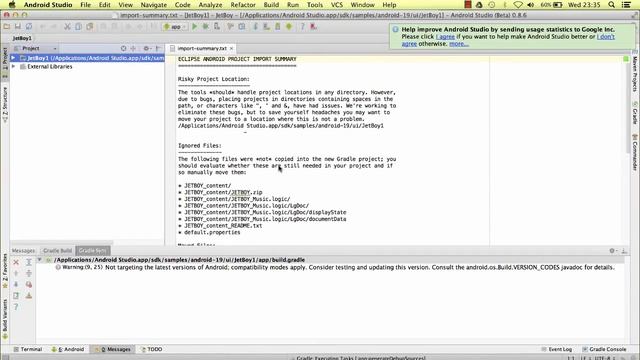Open the Structure side tab
640x360 pixels.
coord(5,104)
